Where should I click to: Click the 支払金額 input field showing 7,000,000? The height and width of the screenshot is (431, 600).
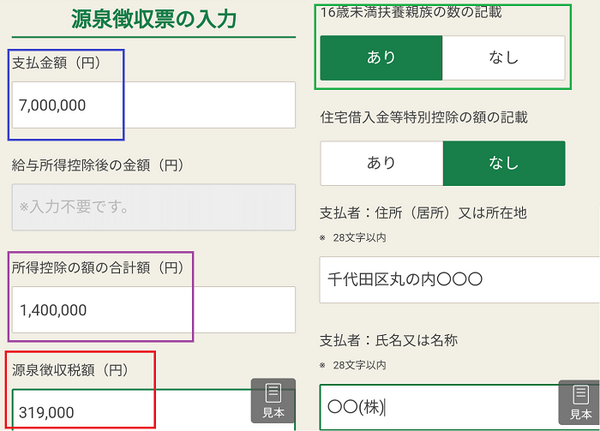pyautogui.click(x=154, y=105)
